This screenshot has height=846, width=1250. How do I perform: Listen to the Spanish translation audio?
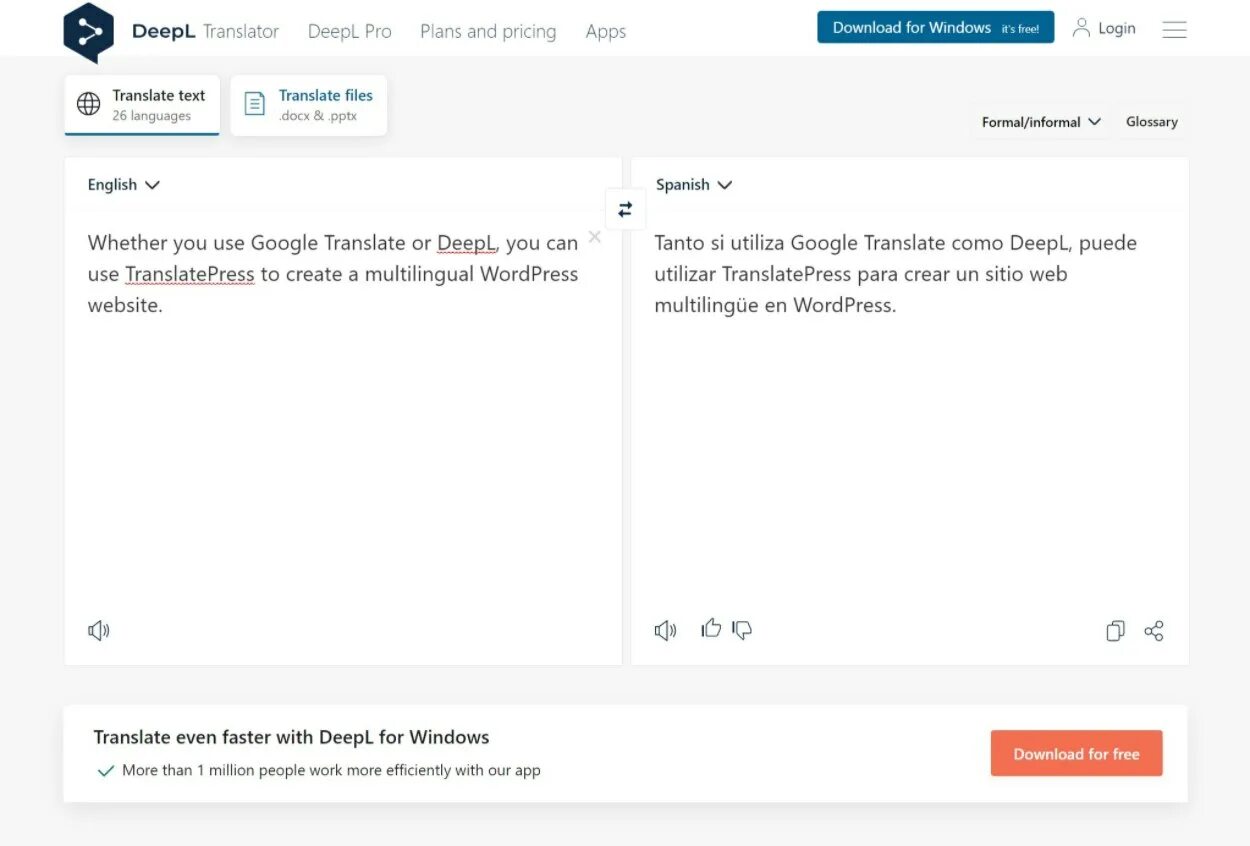665,631
